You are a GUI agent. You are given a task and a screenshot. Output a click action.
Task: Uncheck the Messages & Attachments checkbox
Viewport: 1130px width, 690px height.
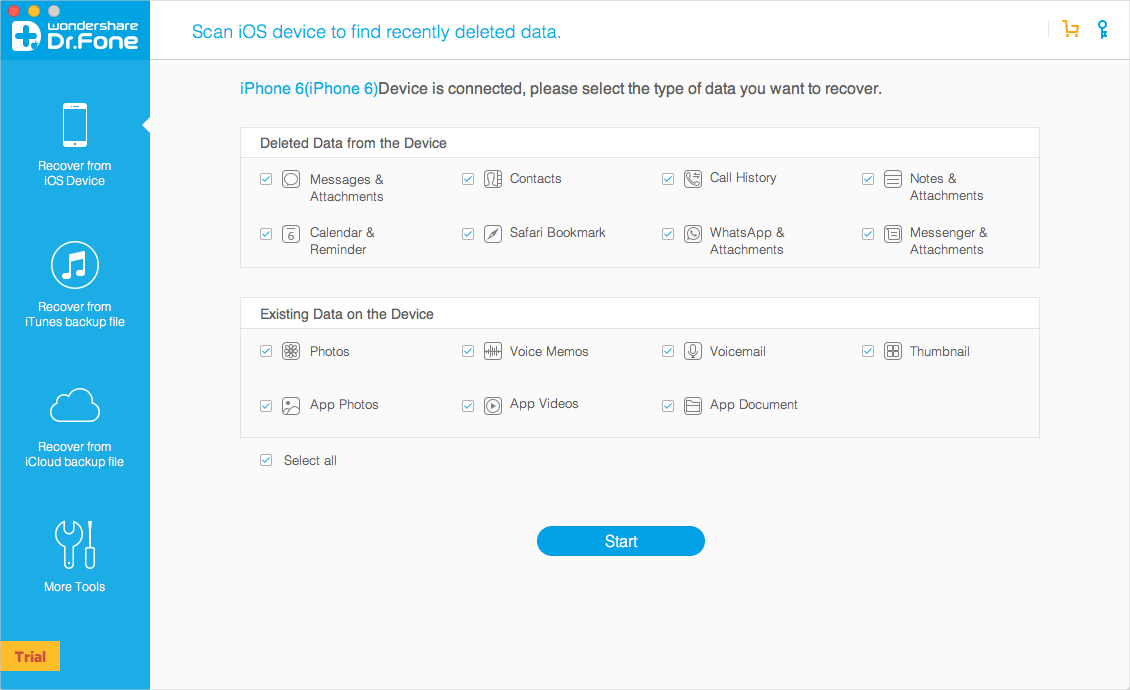click(266, 179)
